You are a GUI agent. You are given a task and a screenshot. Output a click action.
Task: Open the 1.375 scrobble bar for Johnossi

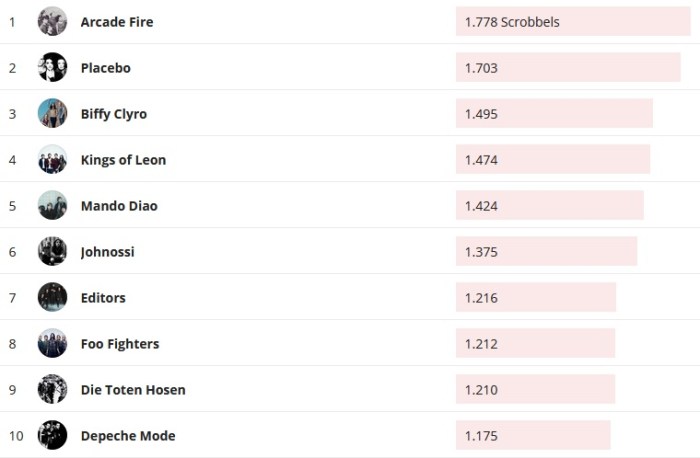(x=546, y=252)
